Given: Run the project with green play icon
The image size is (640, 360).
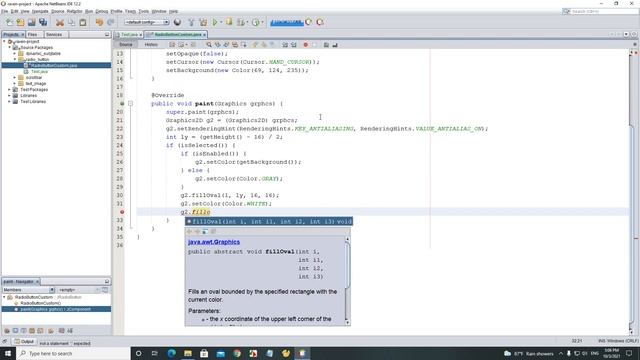Looking at the screenshot, I should [215, 22].
